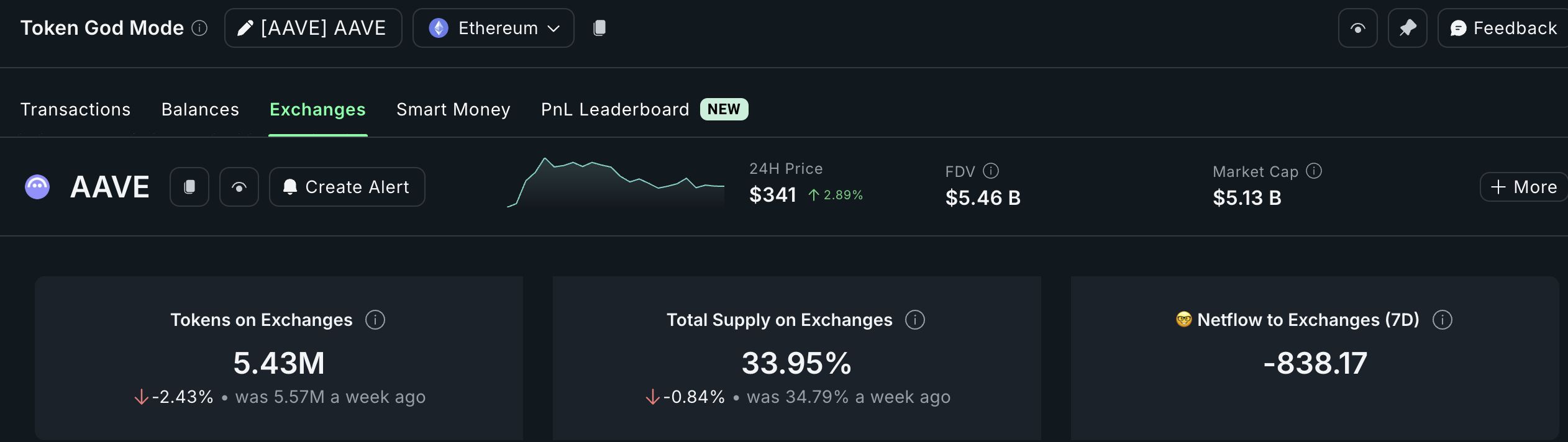The image size is (1568, 442).
Task: Click the Tokens on Exchanges info circle
Action: coord(375,320)
